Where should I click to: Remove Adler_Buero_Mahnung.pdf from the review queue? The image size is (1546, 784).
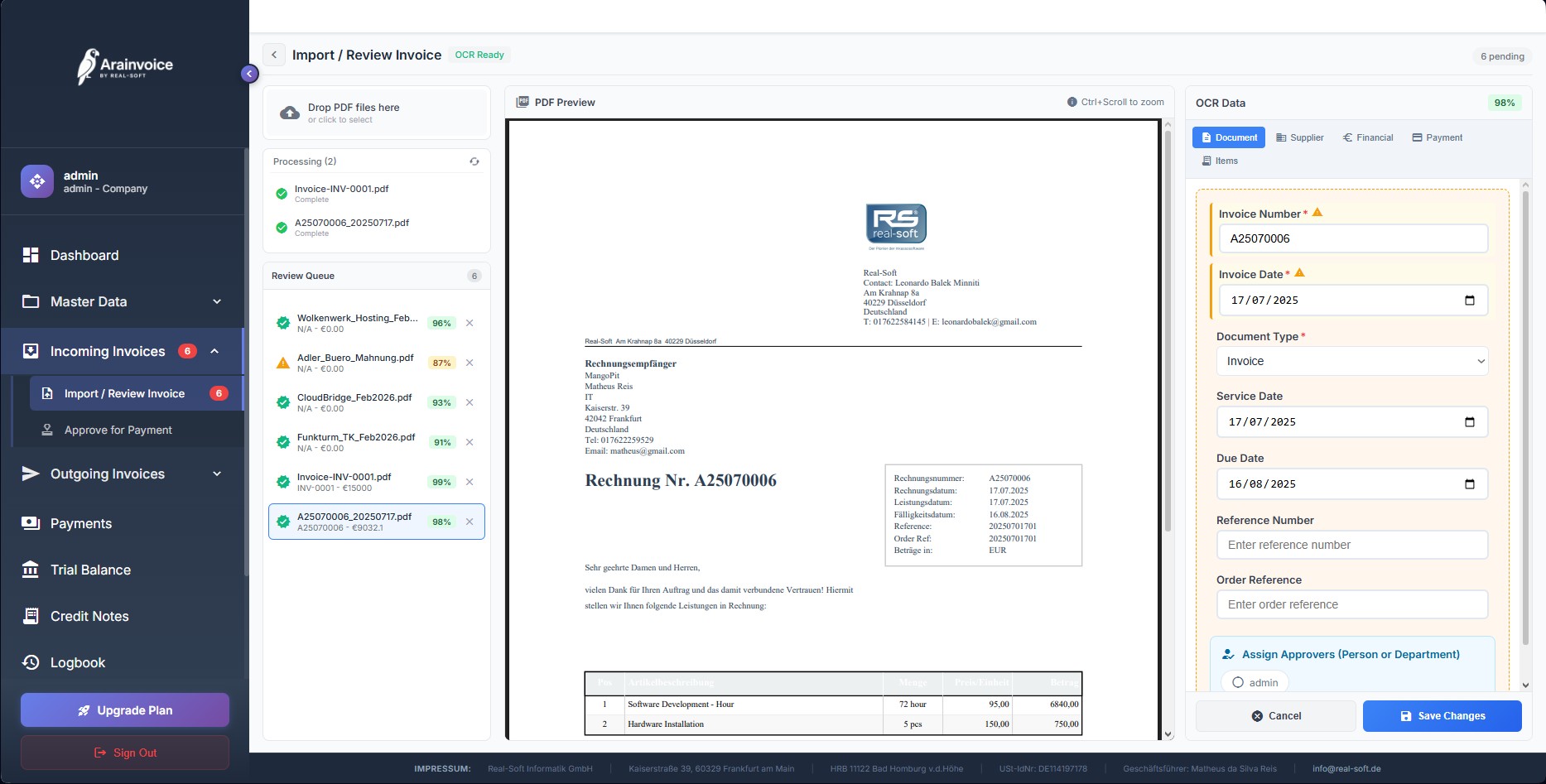(470, 363)
